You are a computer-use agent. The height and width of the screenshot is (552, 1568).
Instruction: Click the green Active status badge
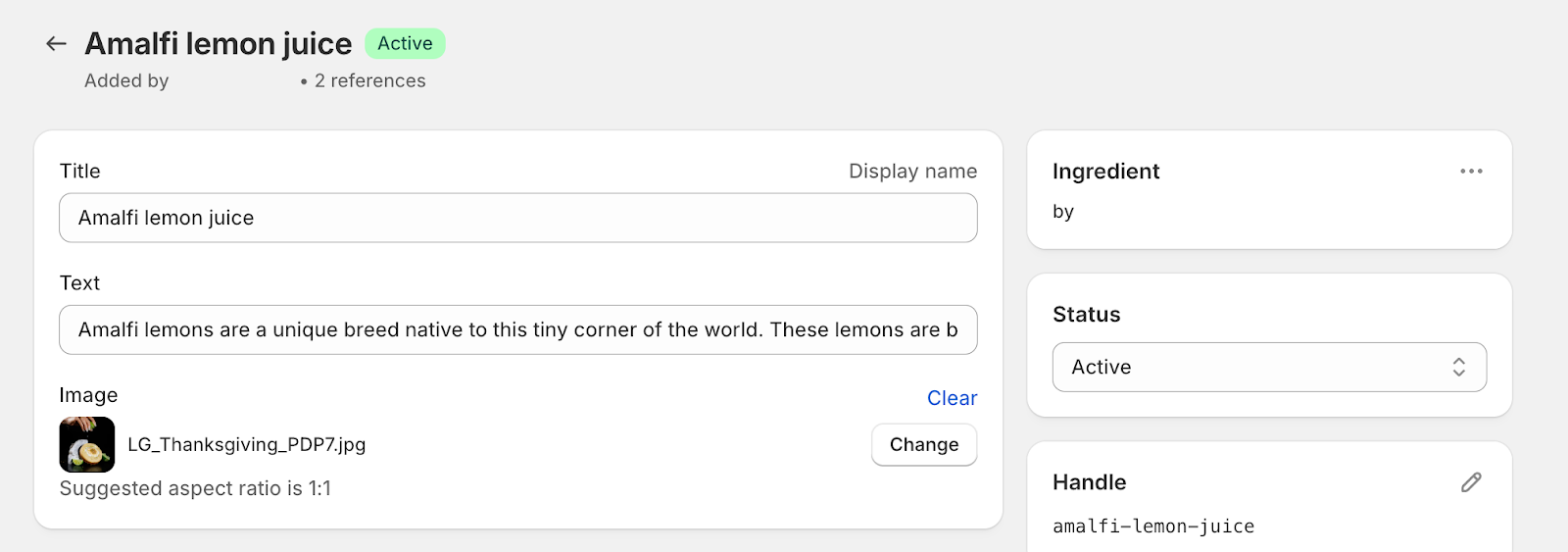click(405, 43)
